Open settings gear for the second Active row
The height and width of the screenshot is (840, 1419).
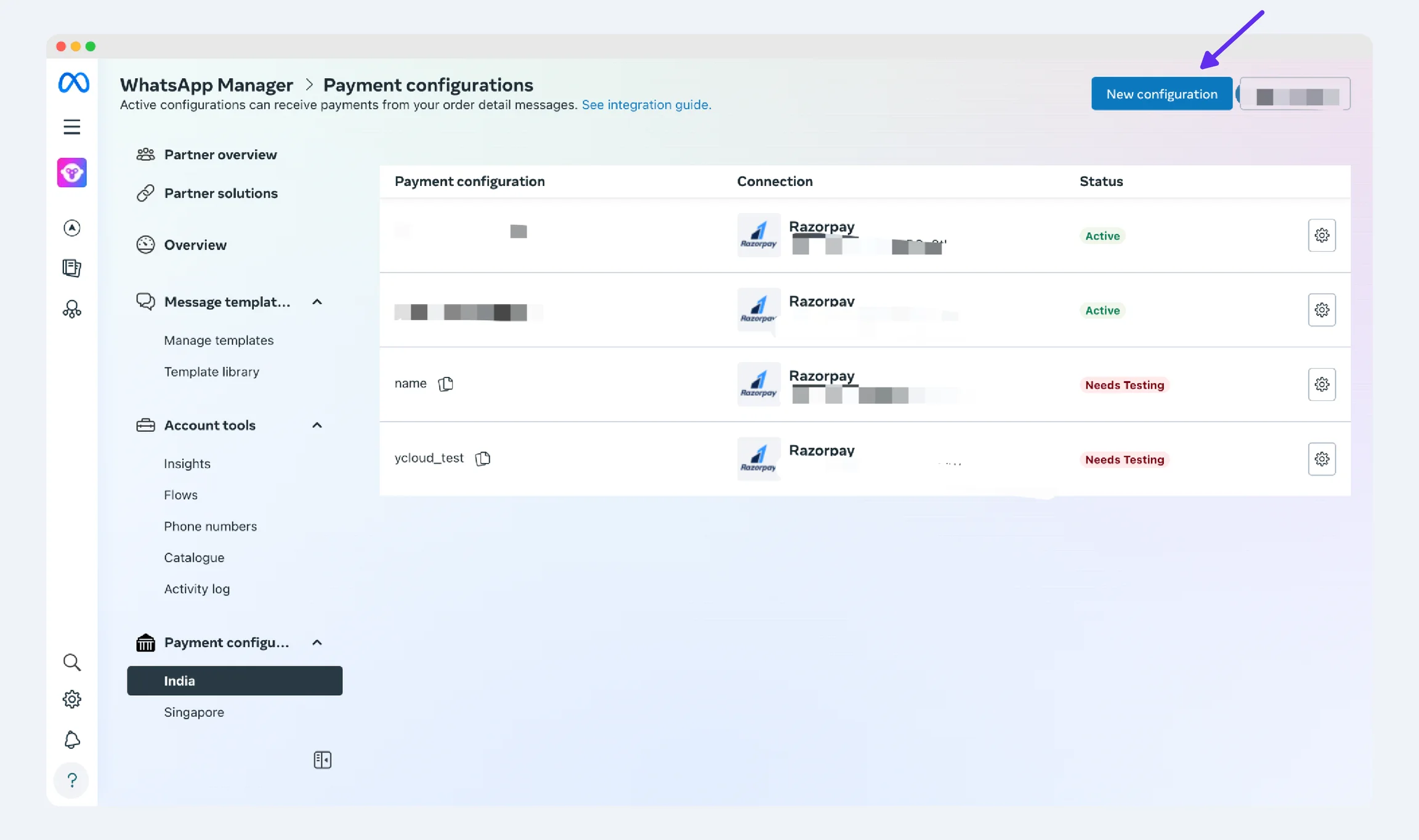coord(1322,310)
